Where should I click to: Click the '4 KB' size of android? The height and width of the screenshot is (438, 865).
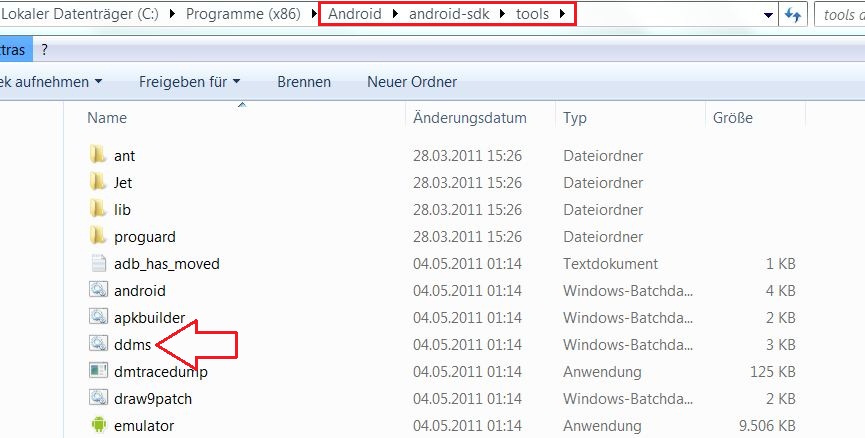(781, 291)
